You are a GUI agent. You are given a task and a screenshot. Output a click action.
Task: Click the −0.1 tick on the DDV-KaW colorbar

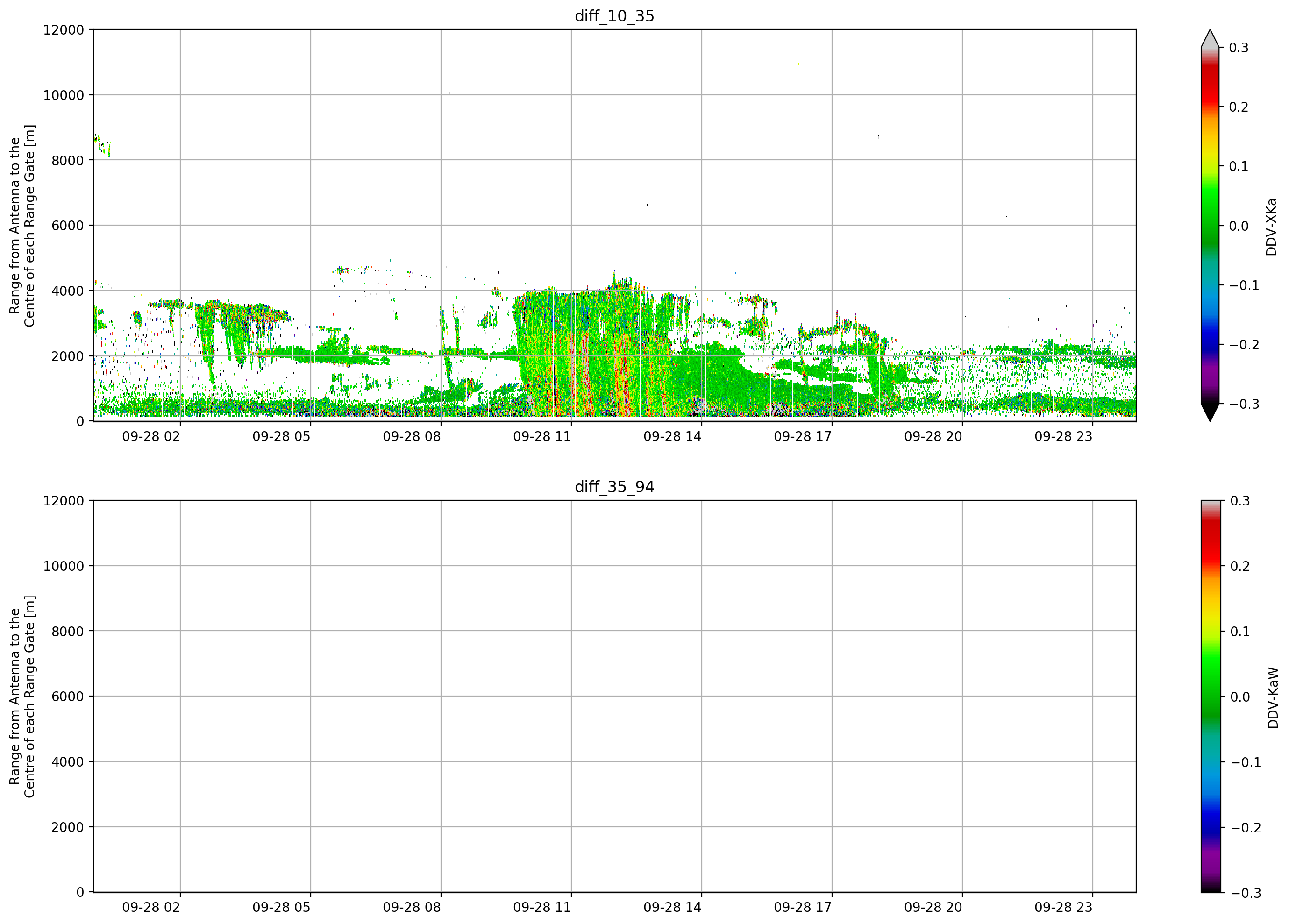pyautogui.click(x=1245, y=763)
